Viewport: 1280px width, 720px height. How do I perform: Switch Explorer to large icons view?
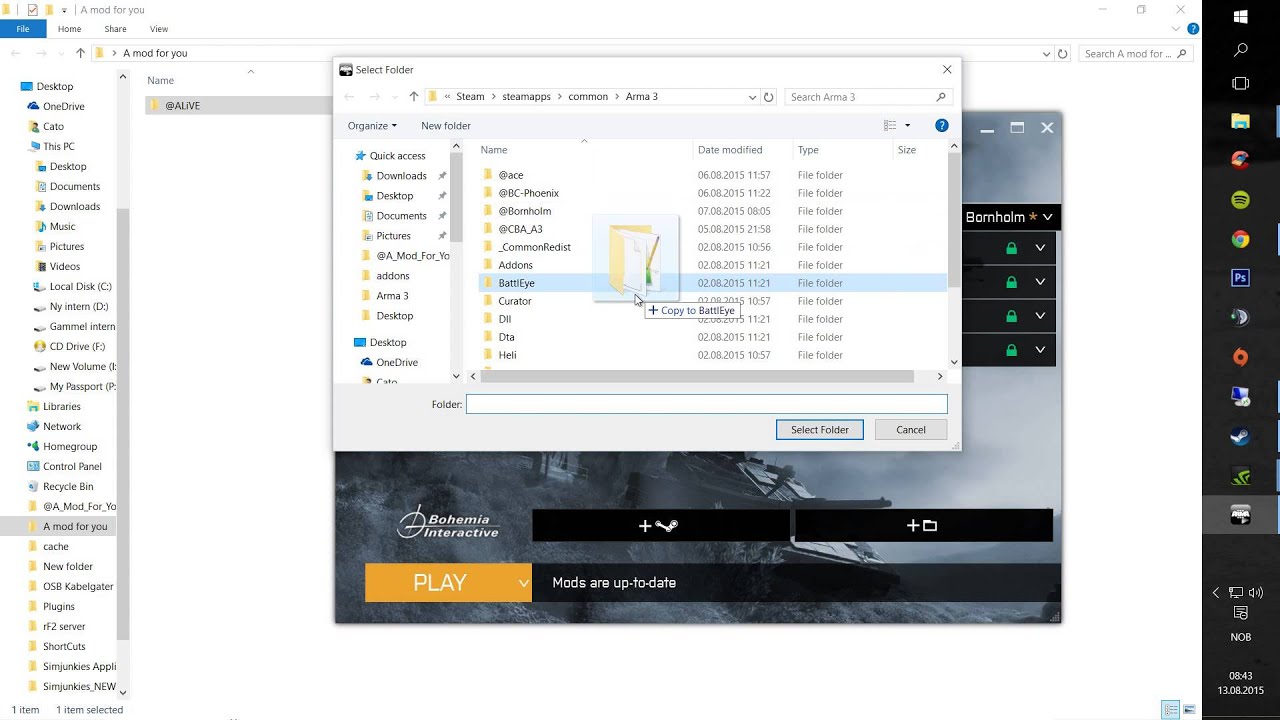1189,710
